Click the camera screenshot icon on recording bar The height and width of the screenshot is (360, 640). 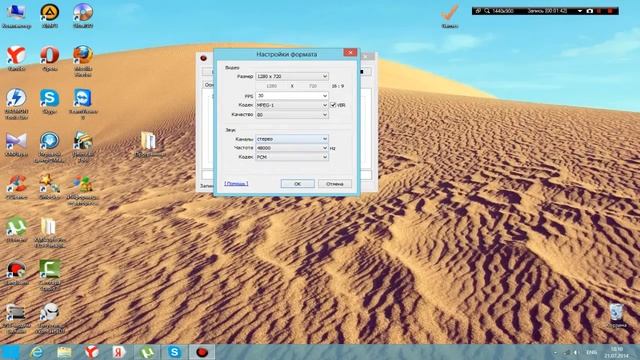589,11
